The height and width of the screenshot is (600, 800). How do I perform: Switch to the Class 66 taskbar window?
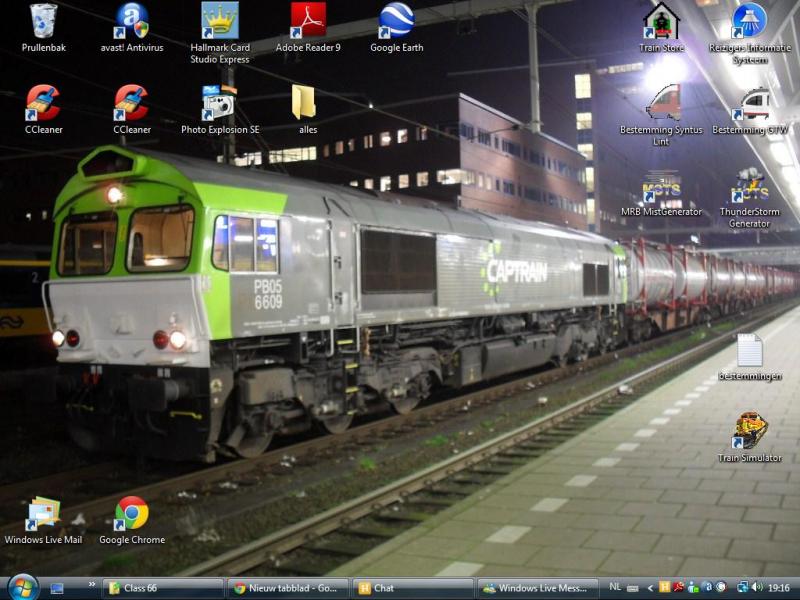pos(163,588)
